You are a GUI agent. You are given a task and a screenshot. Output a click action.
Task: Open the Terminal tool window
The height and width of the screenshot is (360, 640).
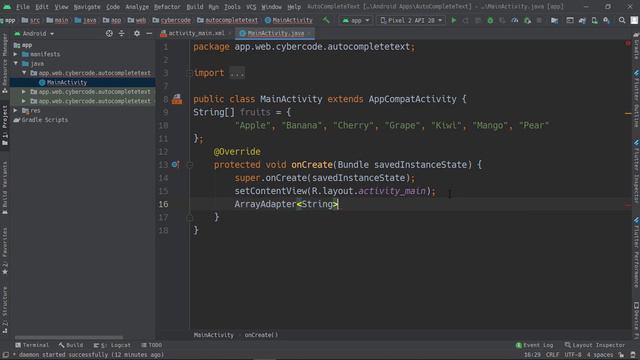32,345
